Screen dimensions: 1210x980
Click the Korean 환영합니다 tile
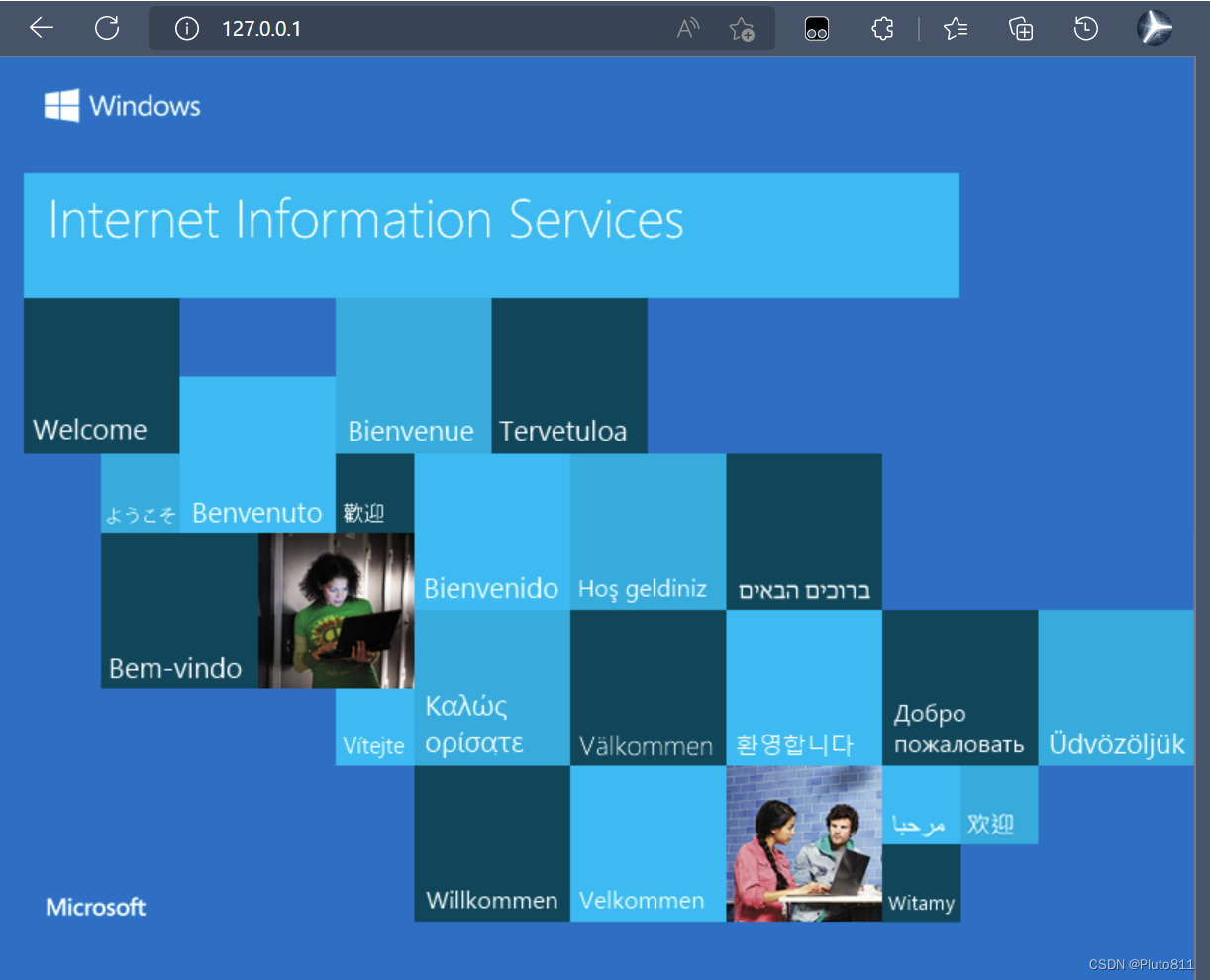[804, 687]
